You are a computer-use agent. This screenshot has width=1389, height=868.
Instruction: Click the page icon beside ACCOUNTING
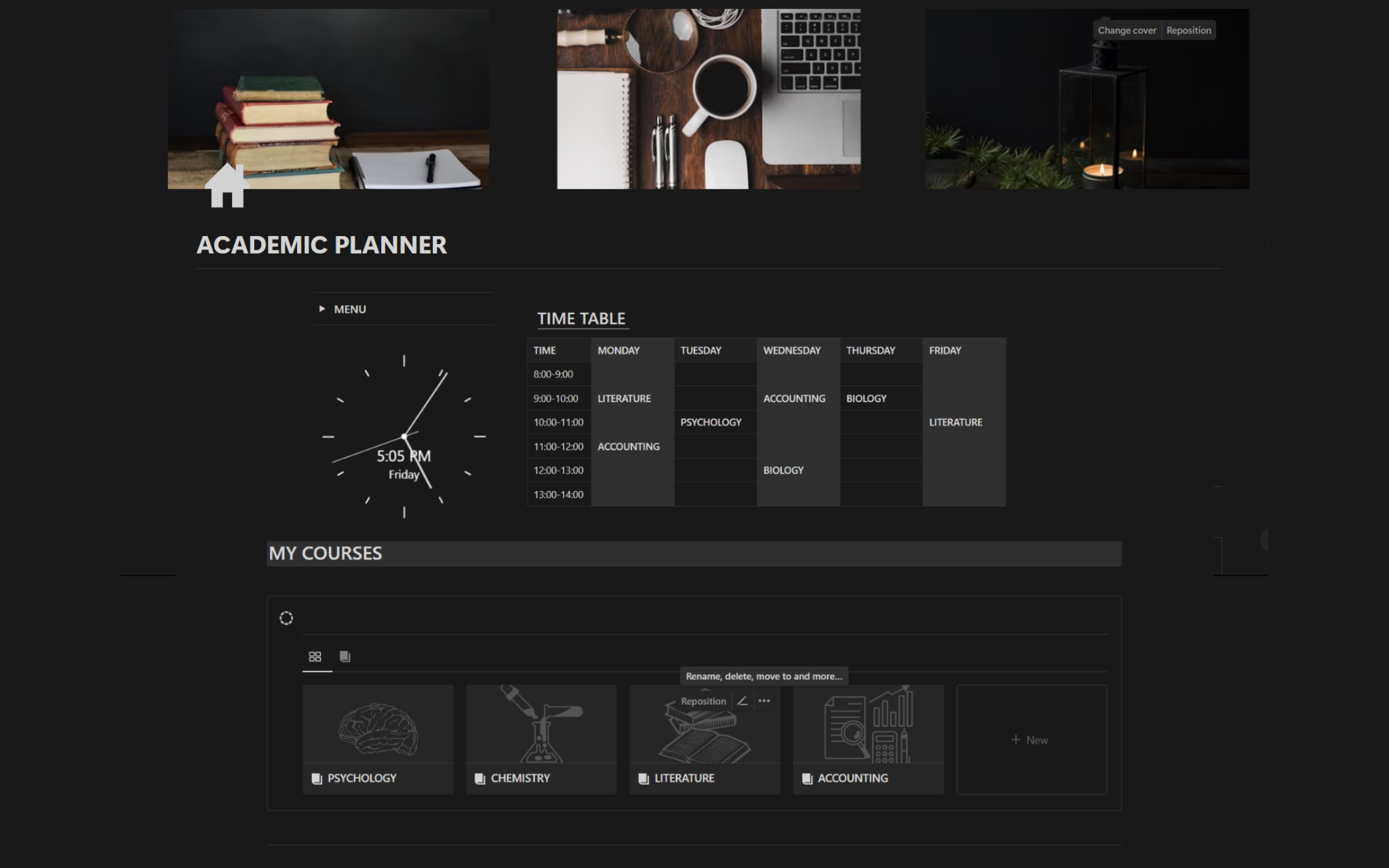click(x=806, y=778)
